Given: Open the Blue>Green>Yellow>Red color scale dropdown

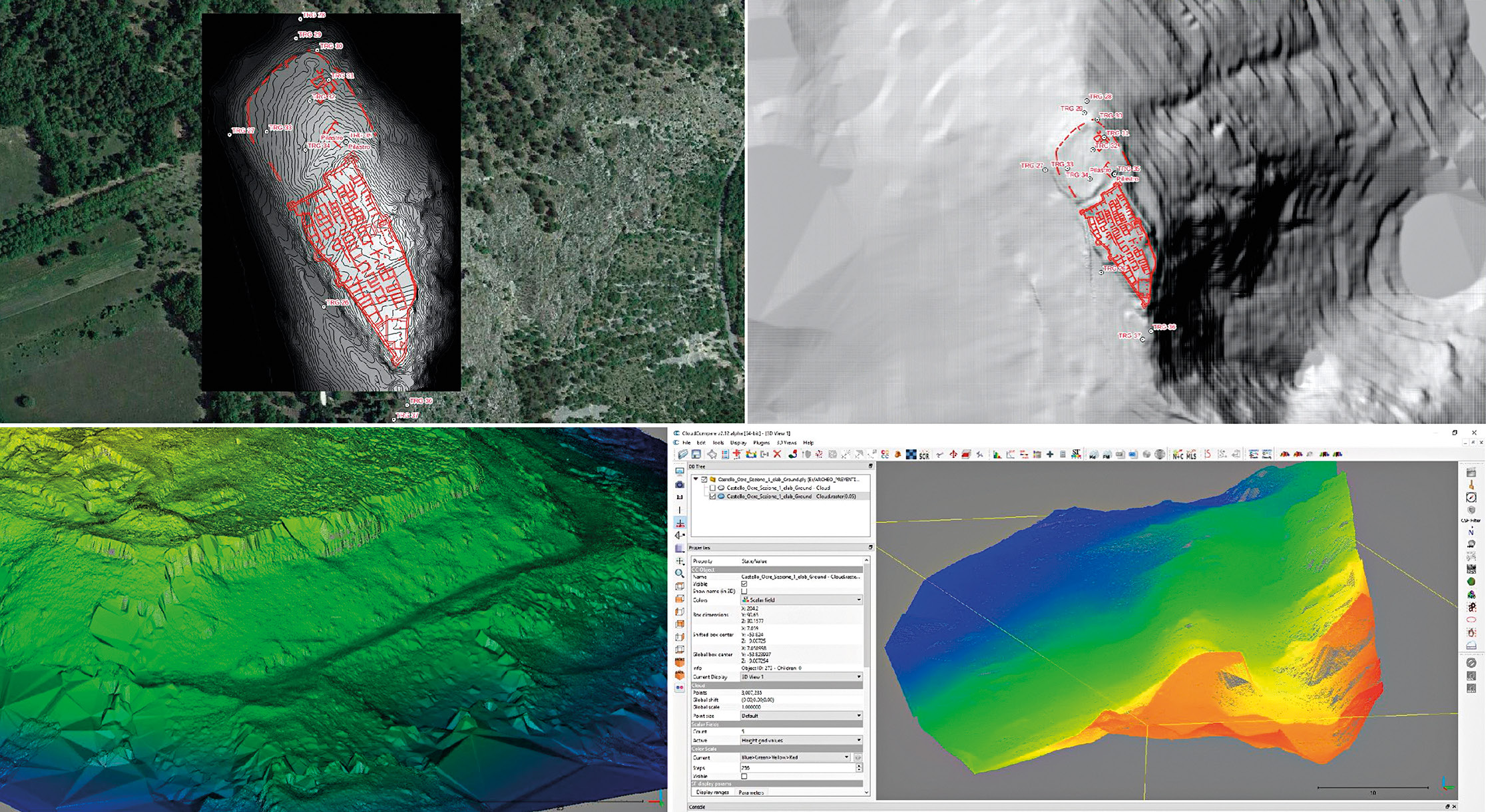Looking at the screenshot, I should 795,757.
